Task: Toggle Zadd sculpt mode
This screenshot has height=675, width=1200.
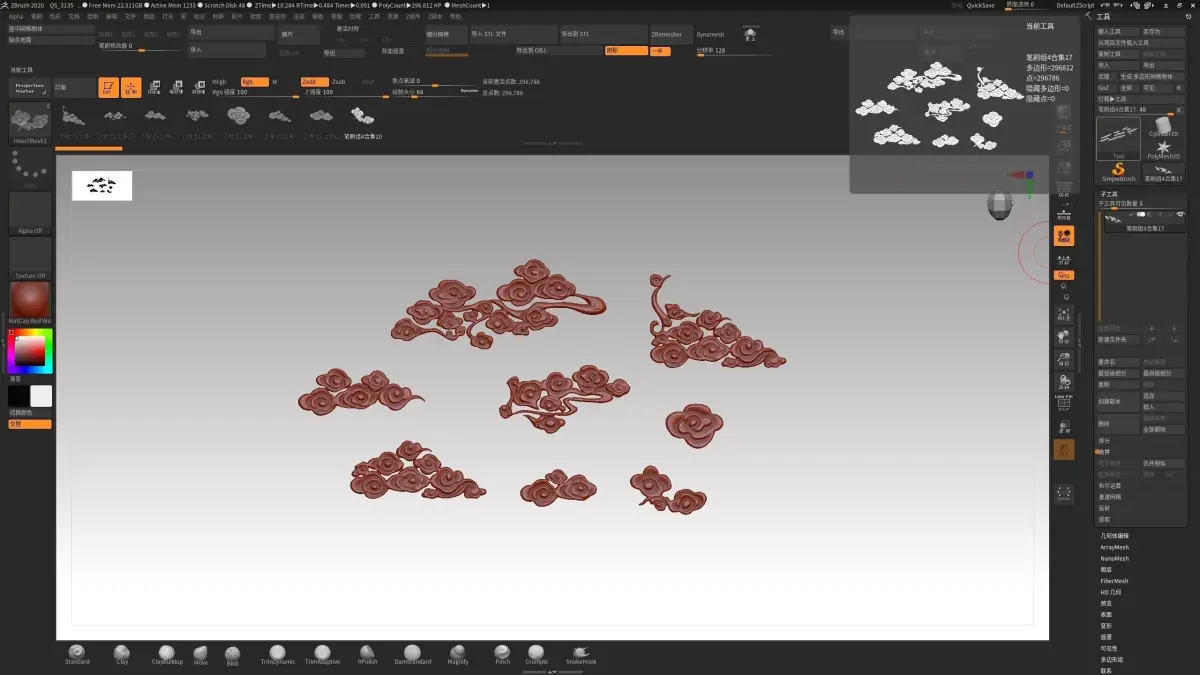Action: pyautogui.click(x=314, y=82)
